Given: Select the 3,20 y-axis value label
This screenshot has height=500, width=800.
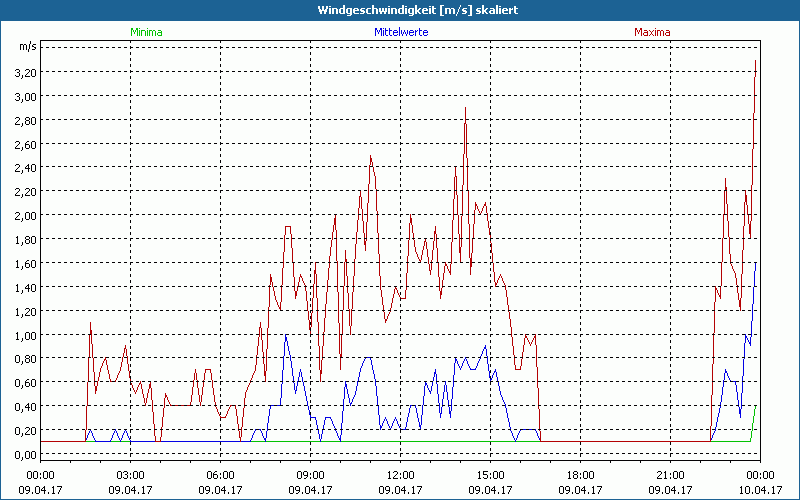Looking at the screenshot, I should [22, 72].
